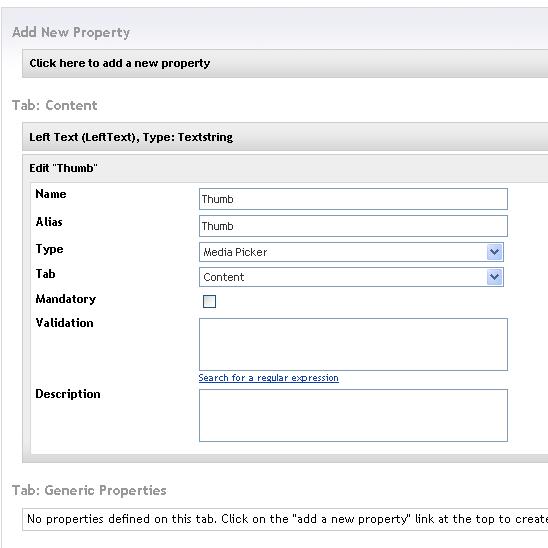Click the 'Add New Property' heading
This screenshot has width=548, height=548.
click(x=71, y=32)
